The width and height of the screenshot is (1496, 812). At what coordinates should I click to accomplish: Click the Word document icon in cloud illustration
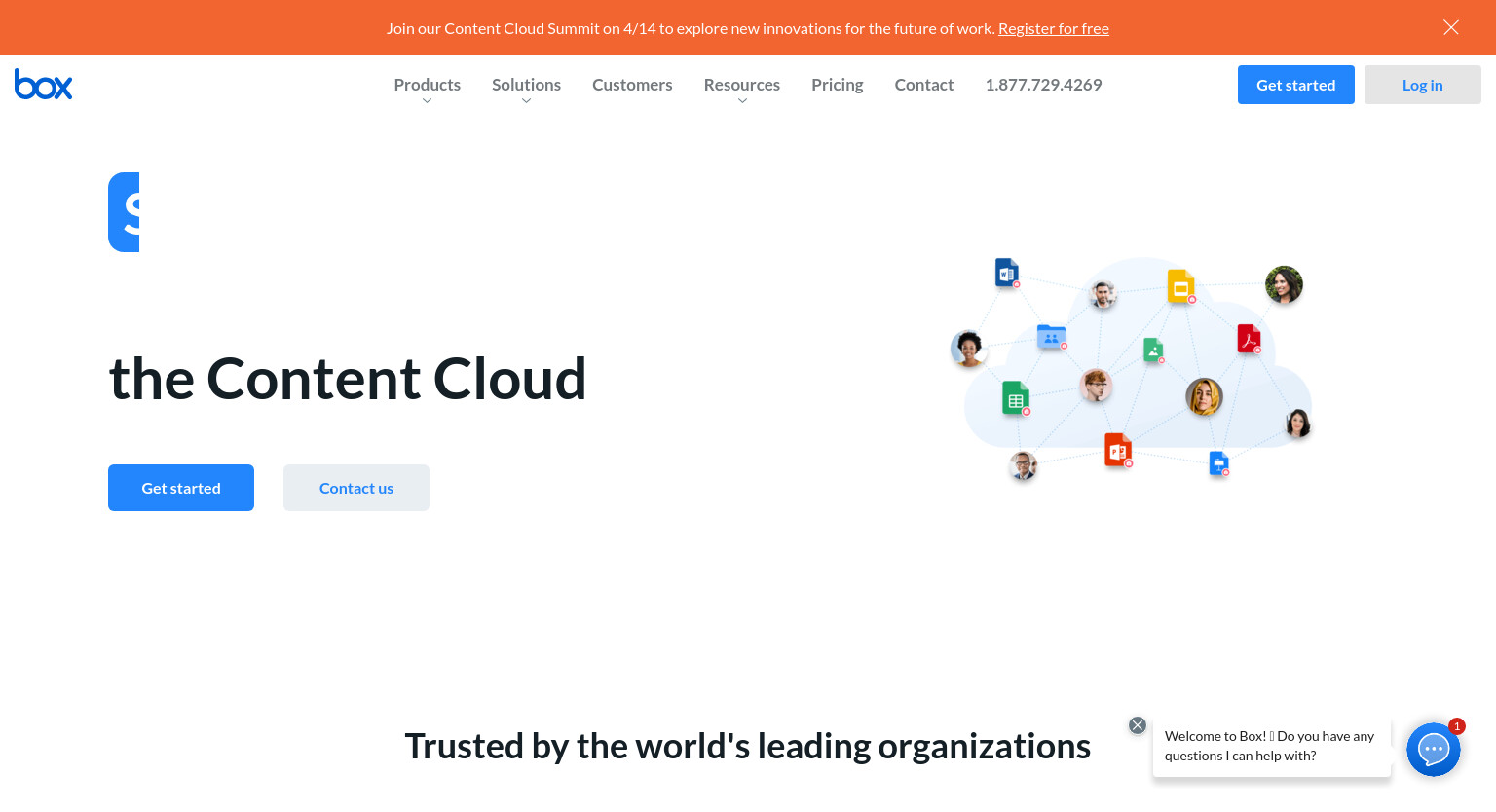(1007, 273)
